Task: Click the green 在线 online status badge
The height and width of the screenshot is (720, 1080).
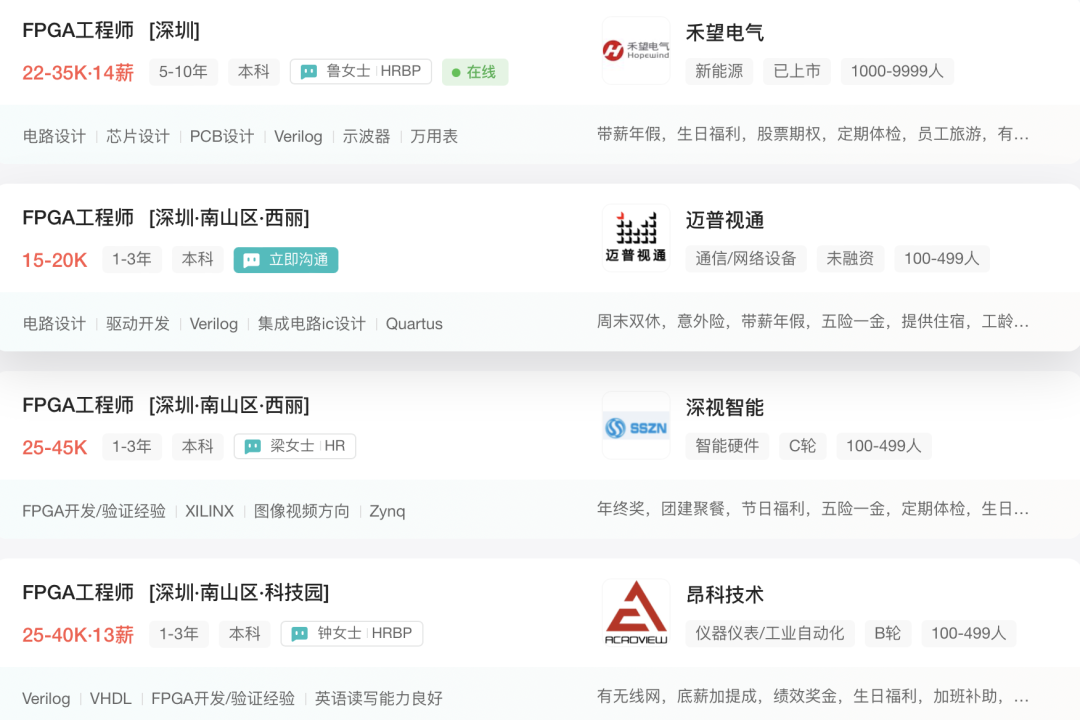Action: pos(475,72)
